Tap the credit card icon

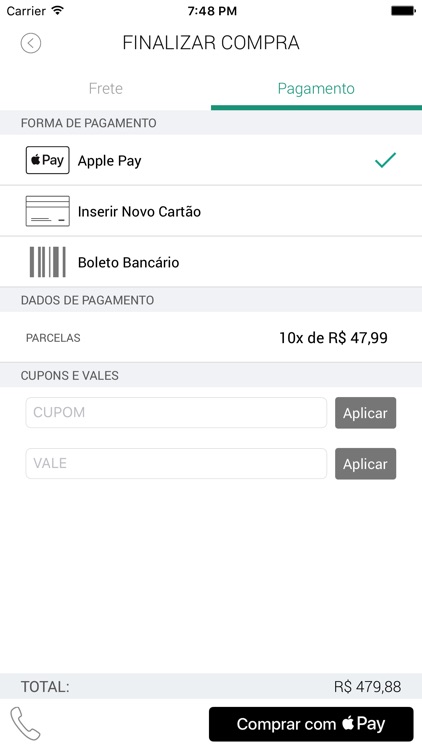pos(47,211)
